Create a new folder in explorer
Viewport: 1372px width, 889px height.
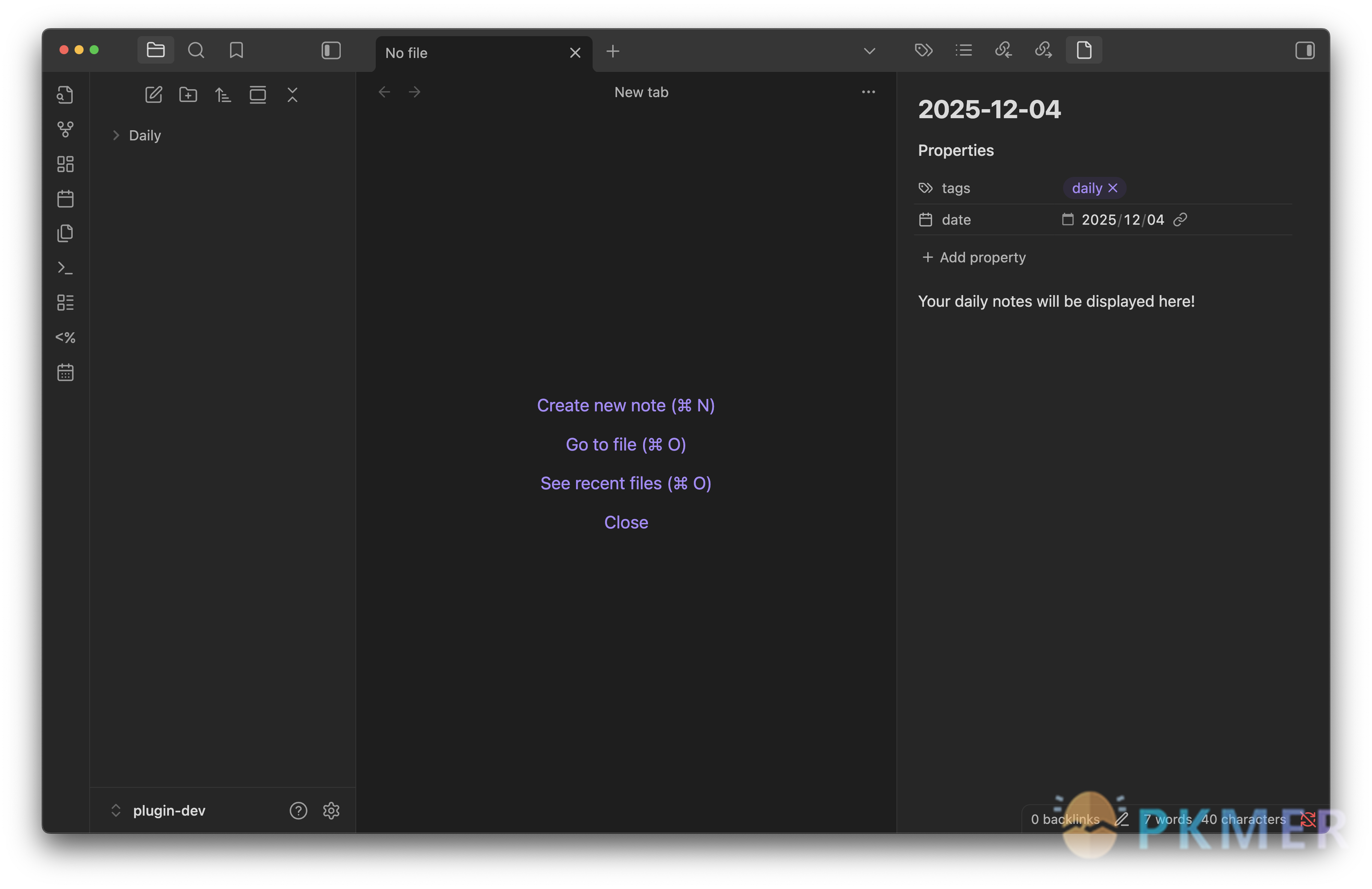pos(188,94)
